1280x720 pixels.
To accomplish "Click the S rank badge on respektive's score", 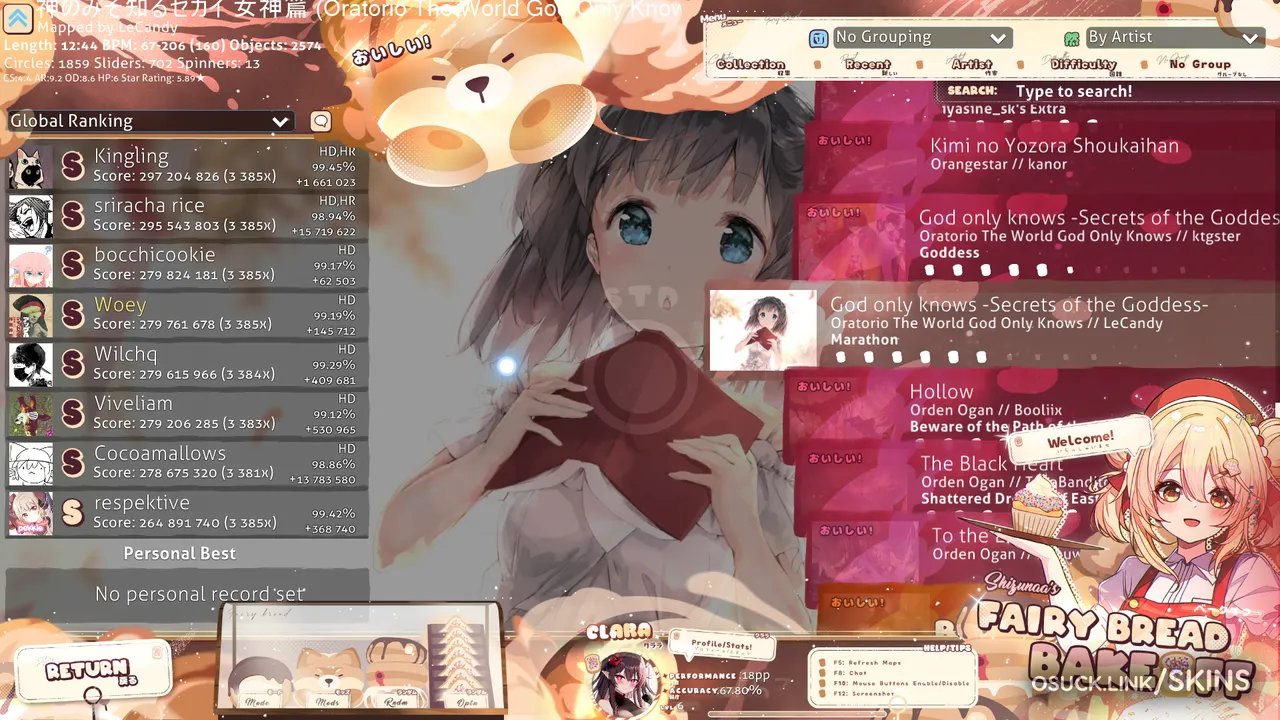I will tap(72, 513).
